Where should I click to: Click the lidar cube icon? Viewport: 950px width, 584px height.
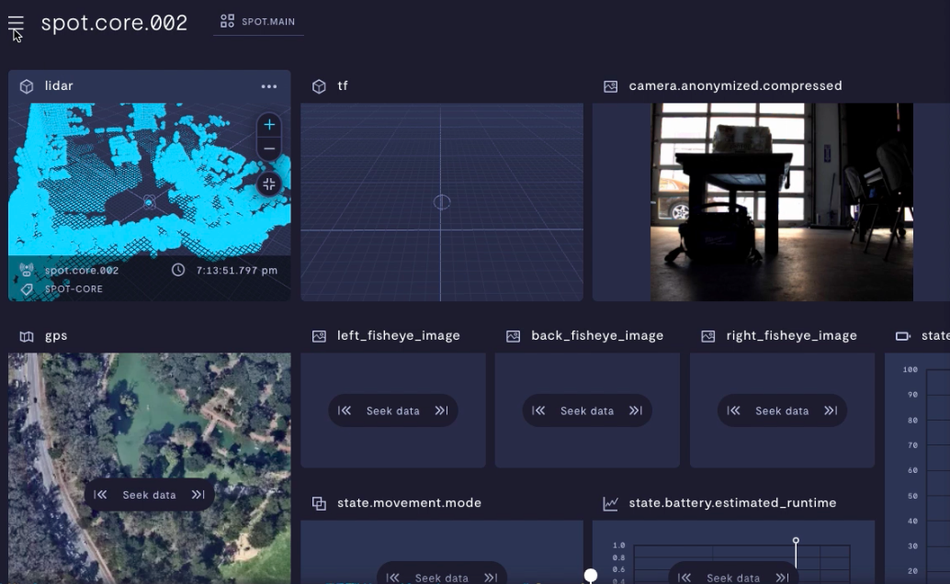click(27, 87)
